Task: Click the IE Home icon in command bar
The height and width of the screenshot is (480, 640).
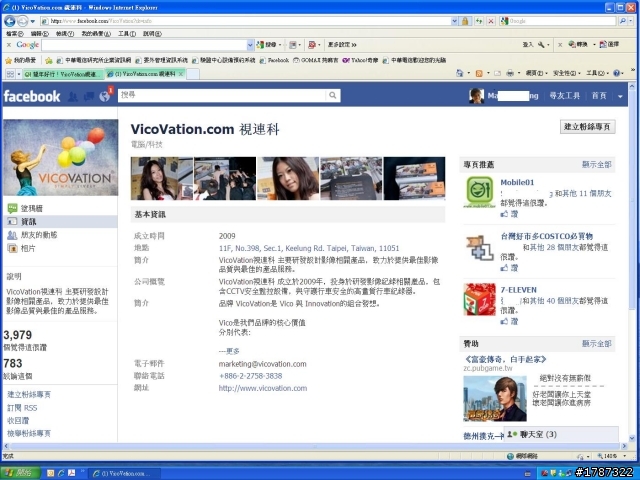Action: (460, 73)
